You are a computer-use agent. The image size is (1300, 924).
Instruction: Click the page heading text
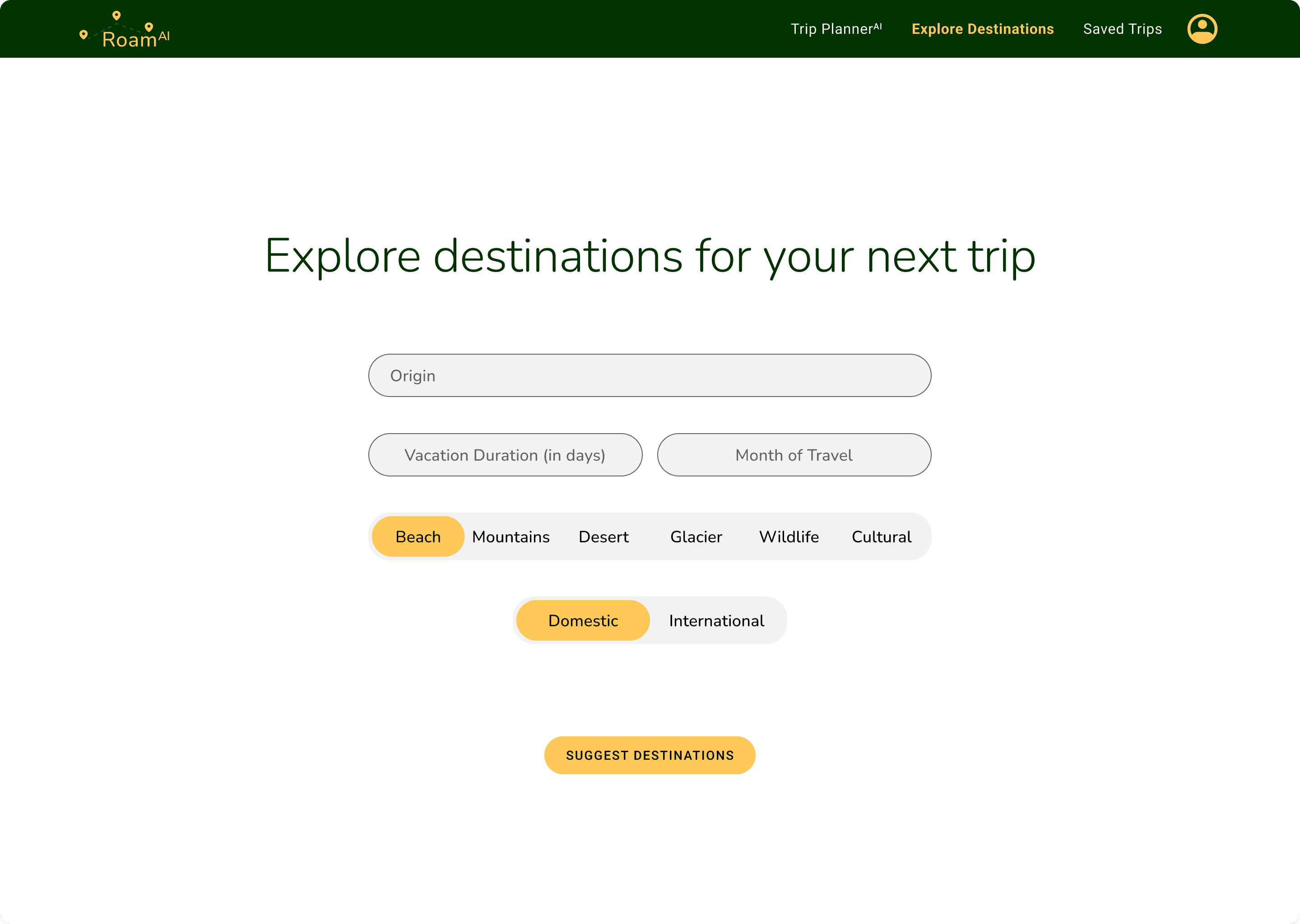click(650, 257)
